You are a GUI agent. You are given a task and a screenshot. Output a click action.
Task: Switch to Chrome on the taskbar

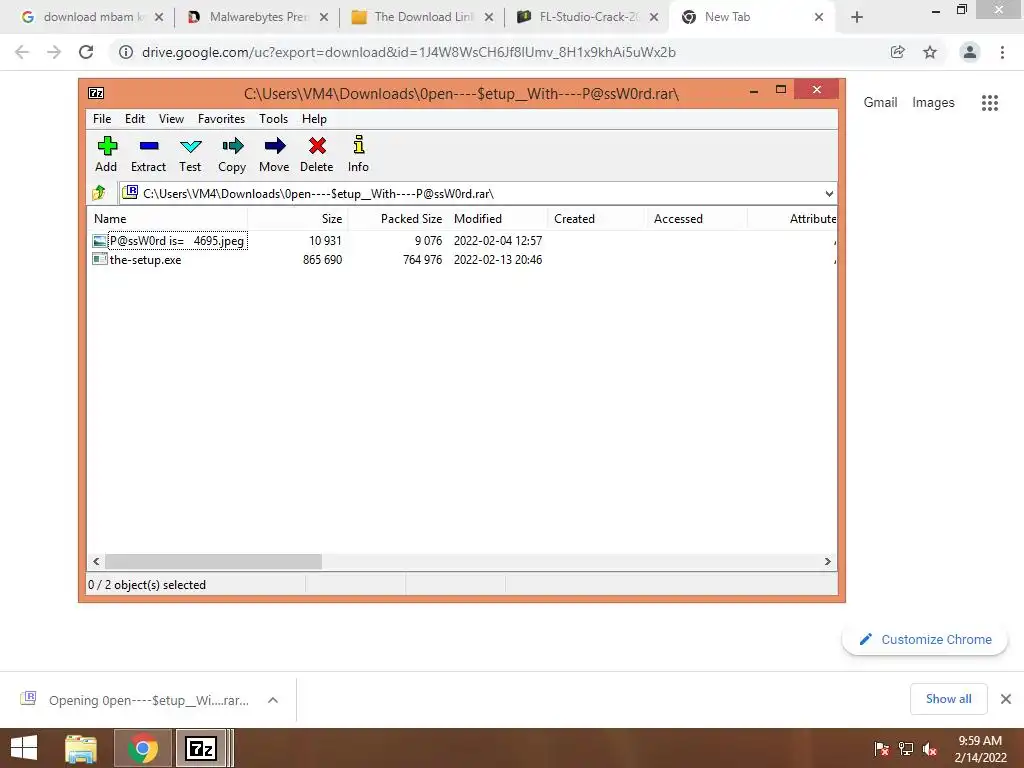tap(142, 748)
